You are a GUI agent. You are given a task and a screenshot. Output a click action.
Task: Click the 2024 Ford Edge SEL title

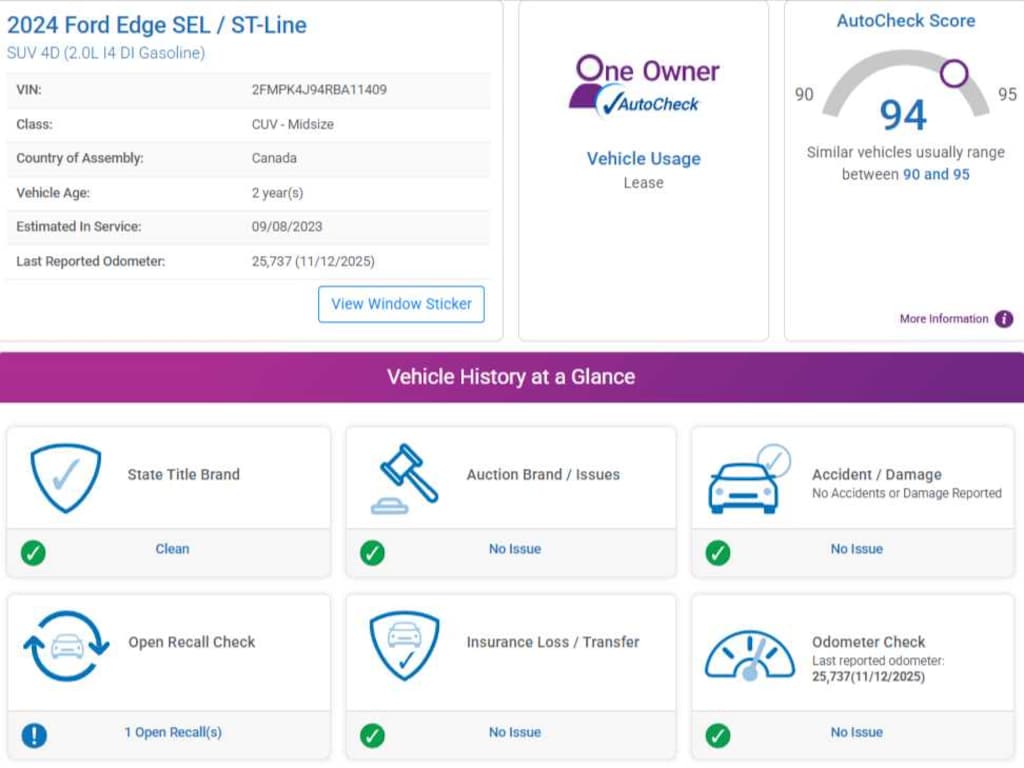(157, 25)
